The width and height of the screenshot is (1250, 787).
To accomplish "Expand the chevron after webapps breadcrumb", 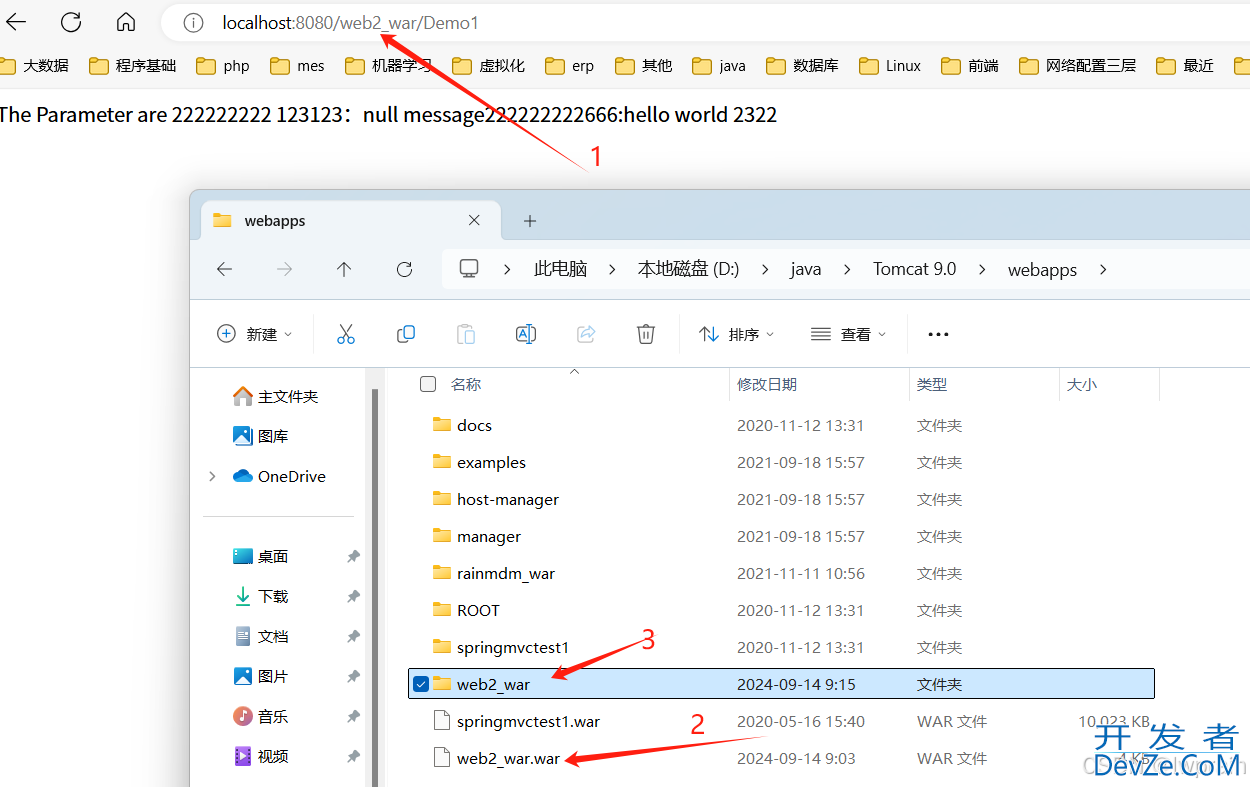I will (1103, 269).
